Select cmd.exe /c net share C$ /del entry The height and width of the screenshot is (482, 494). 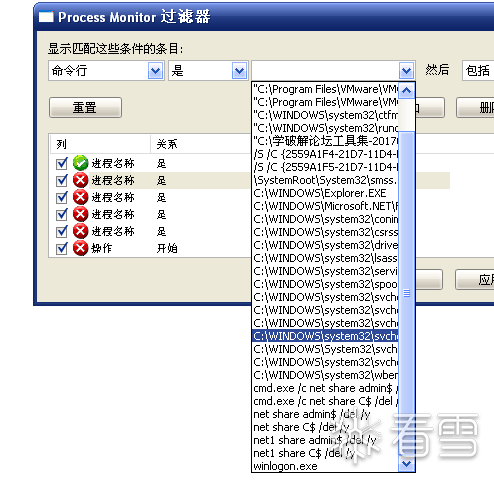click(x=325, y=401)
